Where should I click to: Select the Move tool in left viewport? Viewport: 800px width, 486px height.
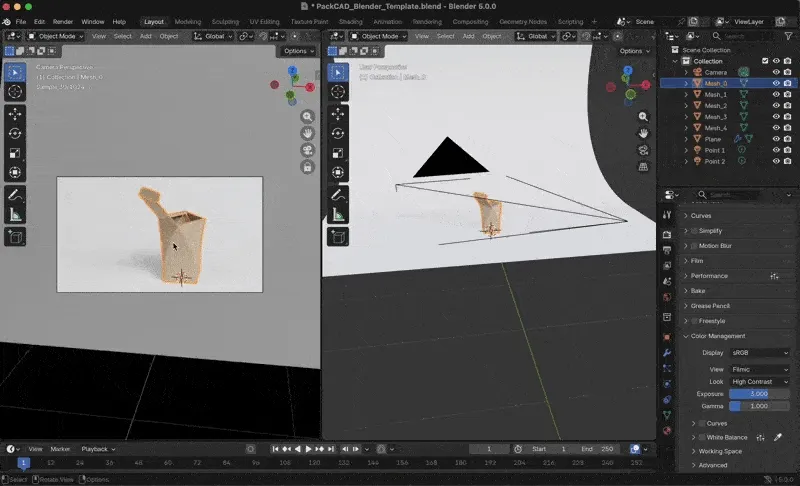point(15,114)
